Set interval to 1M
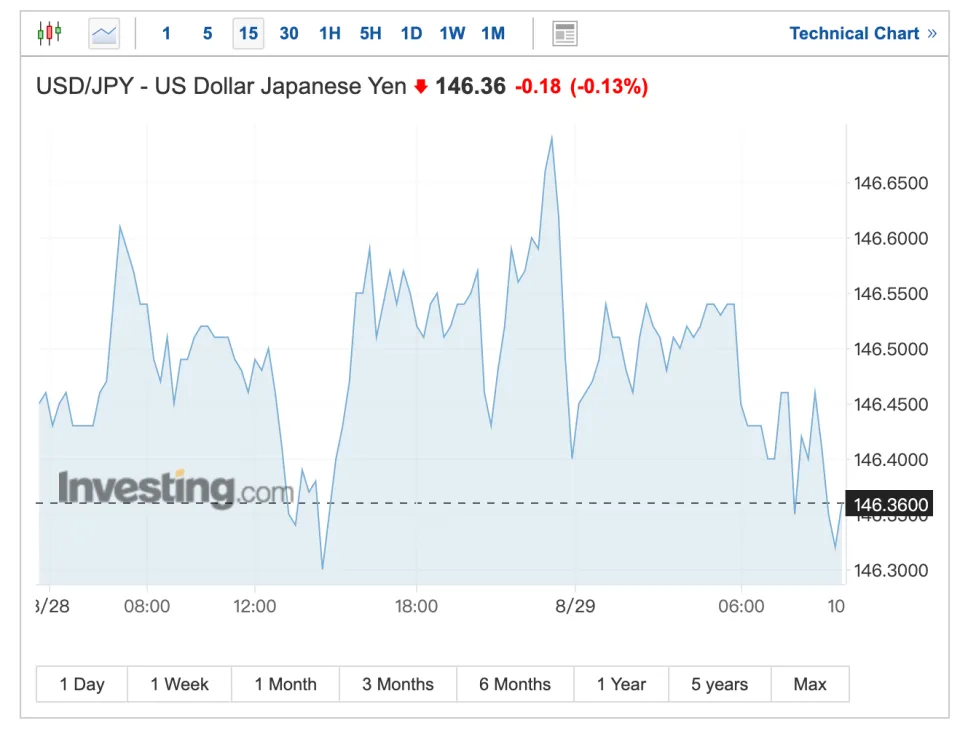The width and height of the screenshot is (960, 731). point(493,33)
